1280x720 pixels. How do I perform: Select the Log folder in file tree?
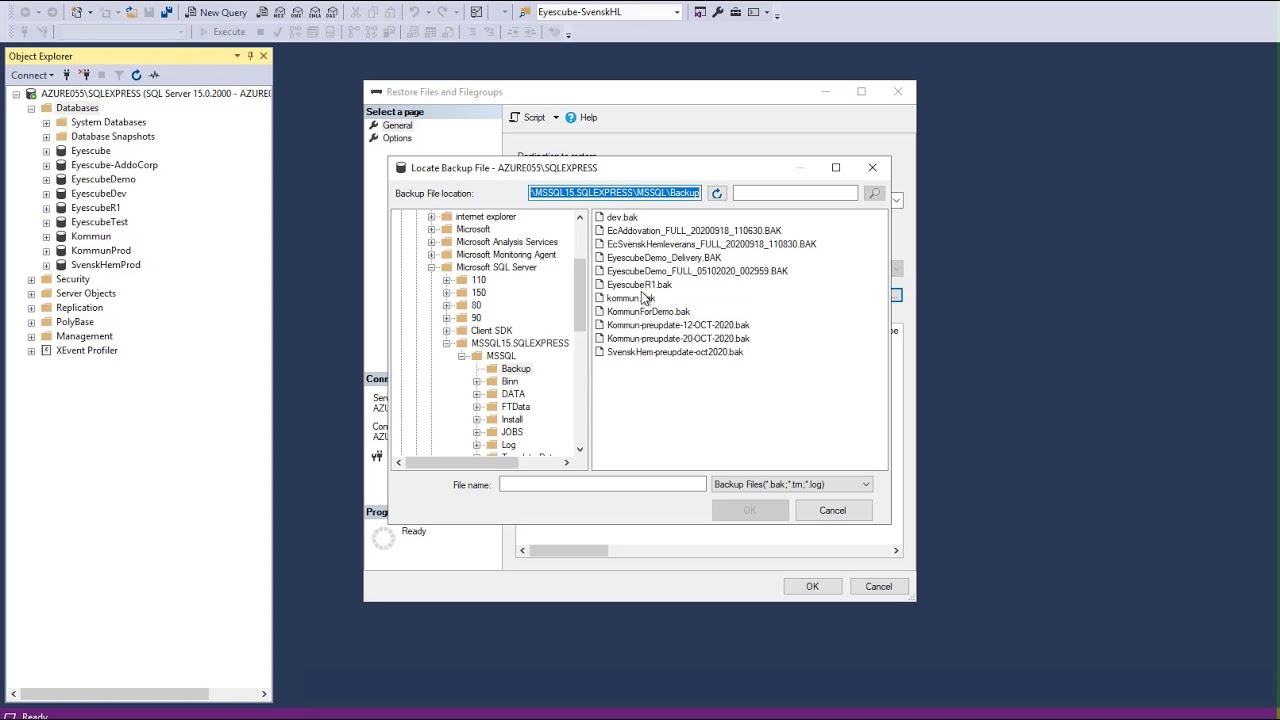pos(508,445)
